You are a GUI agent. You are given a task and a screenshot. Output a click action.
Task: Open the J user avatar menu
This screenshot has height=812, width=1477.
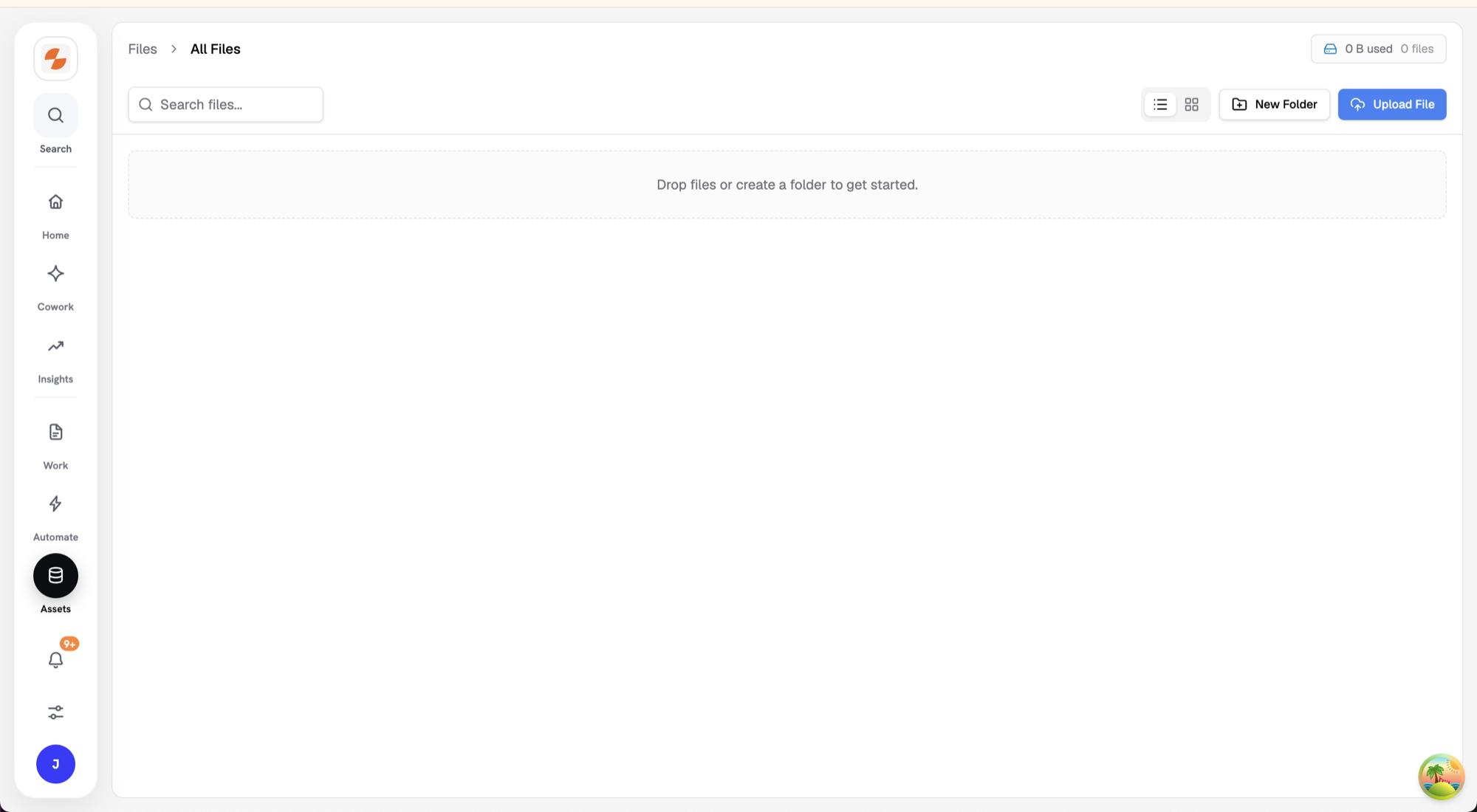click(x=55, y=764)
